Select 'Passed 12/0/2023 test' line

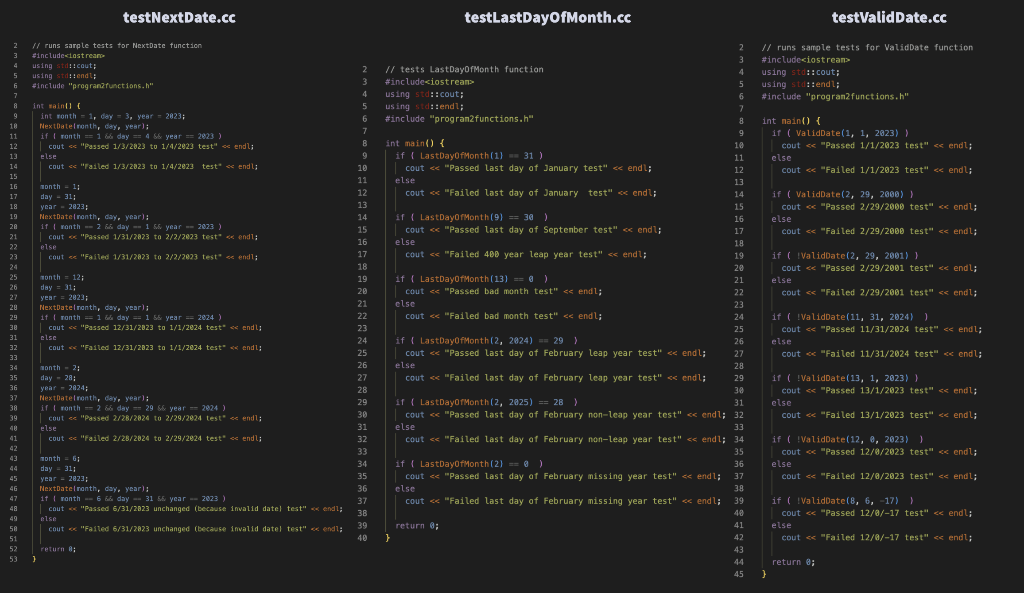pos(879,452)
